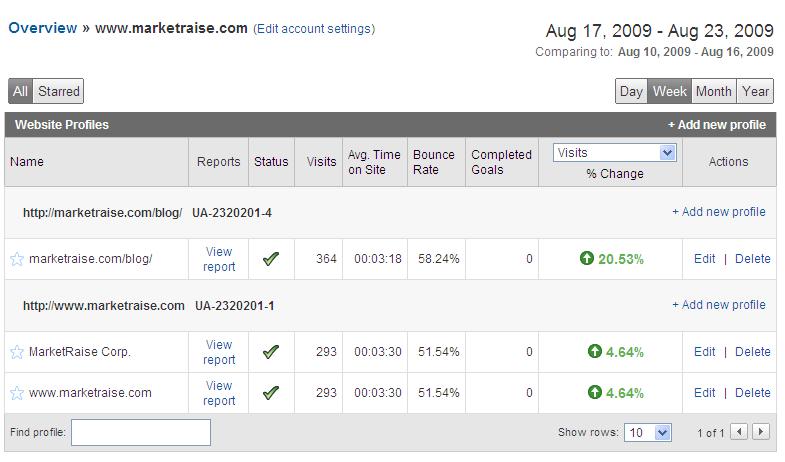Click the Name column header
Viewport: 785px width, 462px height.
(27, 162)
